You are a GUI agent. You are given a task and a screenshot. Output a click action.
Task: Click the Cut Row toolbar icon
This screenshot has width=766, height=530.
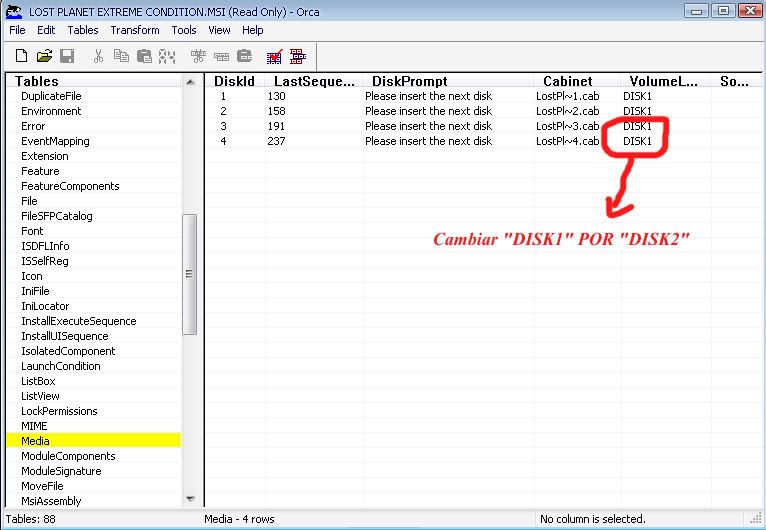coord(198,56)
